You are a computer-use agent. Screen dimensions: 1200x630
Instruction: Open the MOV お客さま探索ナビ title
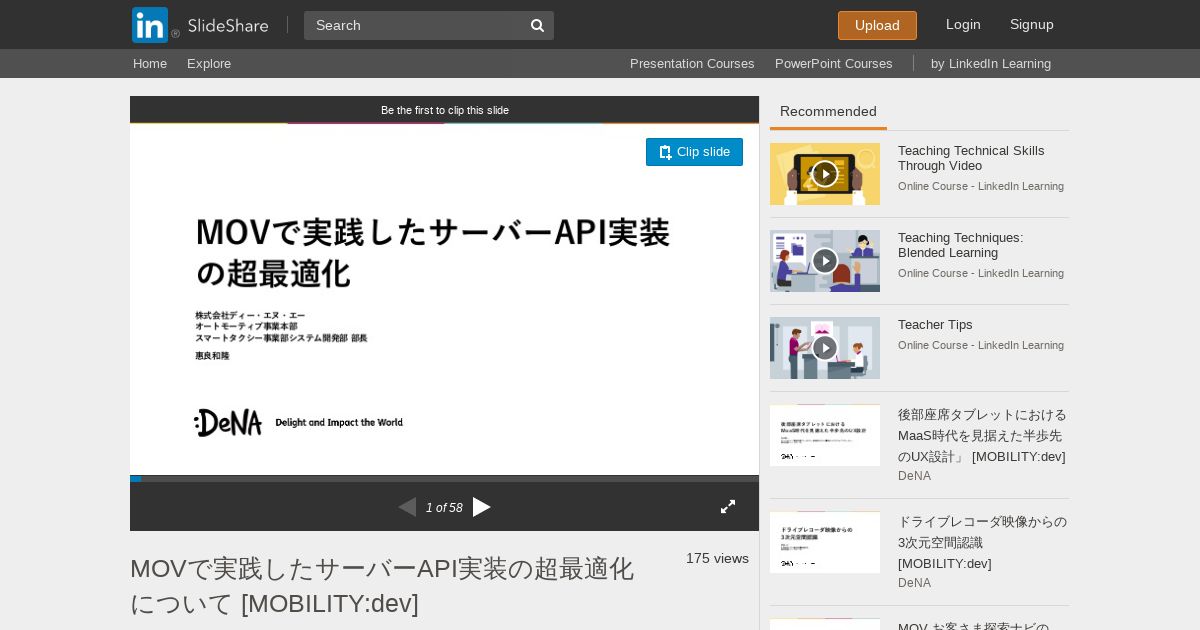pyautogui.click(x=973, y=625)
